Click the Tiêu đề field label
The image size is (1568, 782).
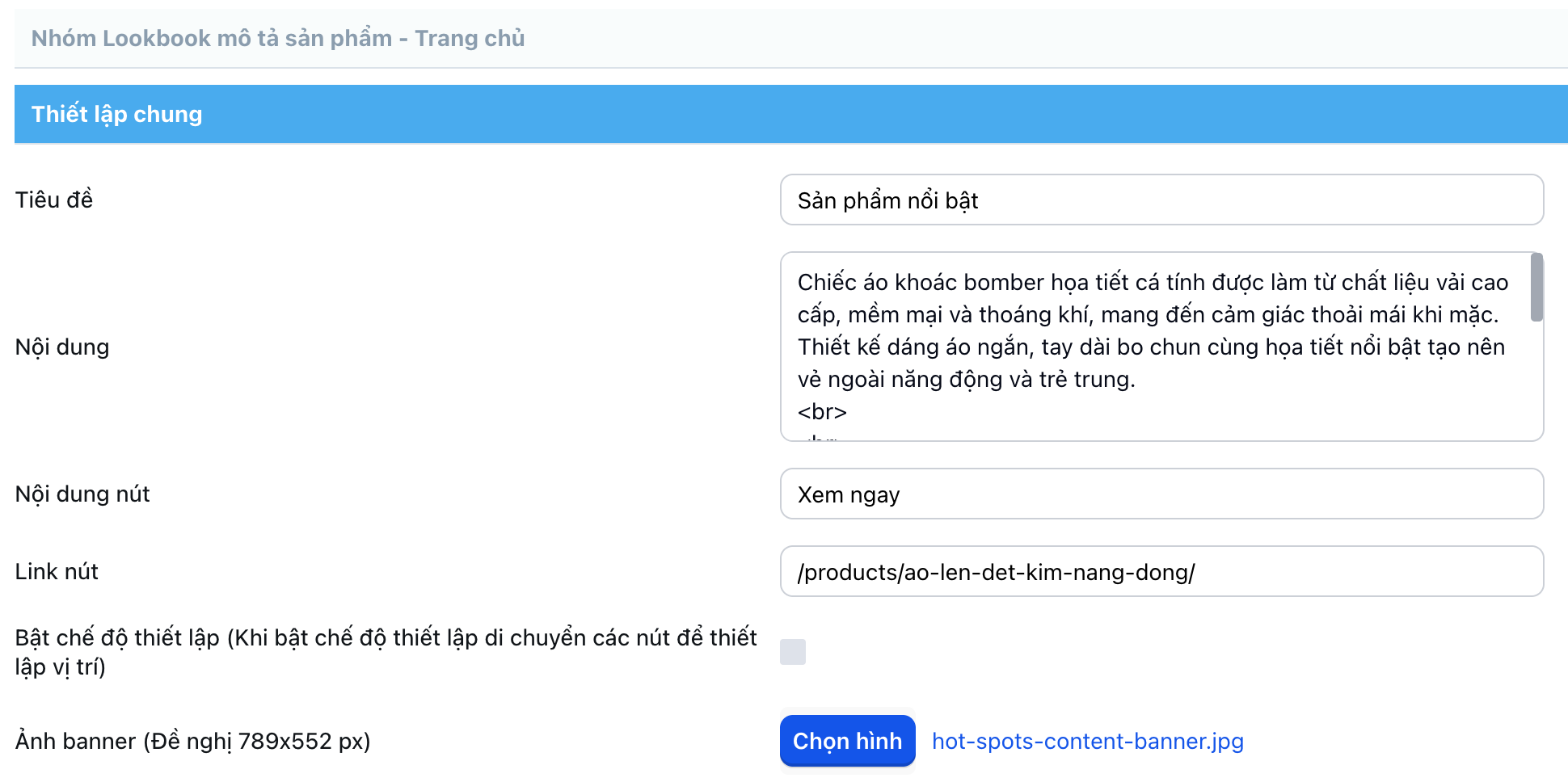click(x=54, y=200)
